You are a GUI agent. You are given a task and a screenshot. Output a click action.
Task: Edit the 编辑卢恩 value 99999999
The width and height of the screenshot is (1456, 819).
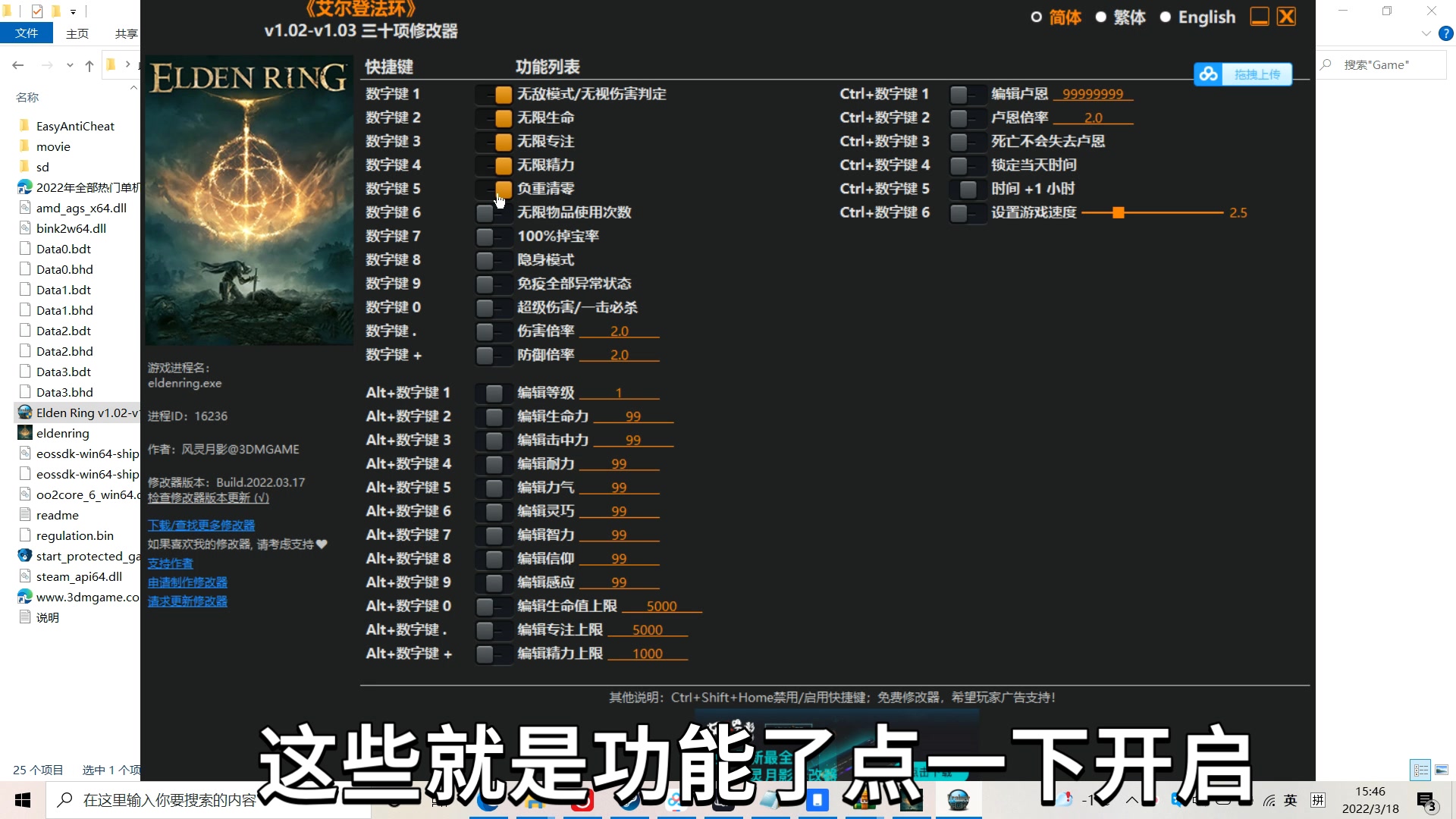pos(1093,94)
